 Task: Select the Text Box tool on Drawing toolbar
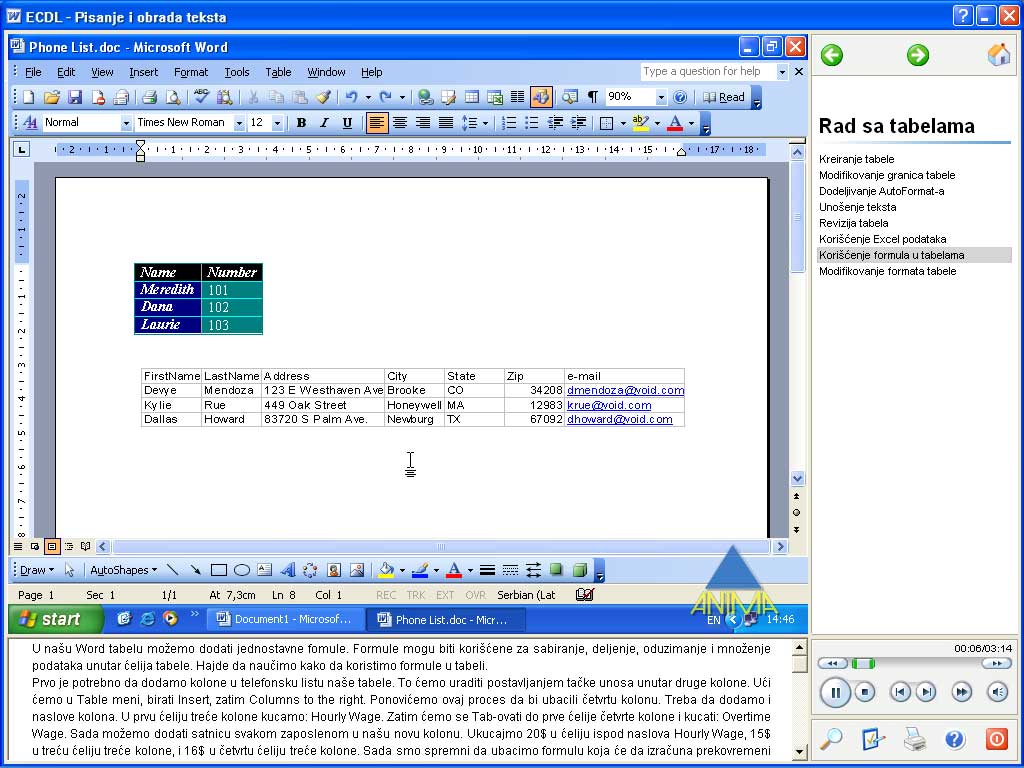[262, 570]
